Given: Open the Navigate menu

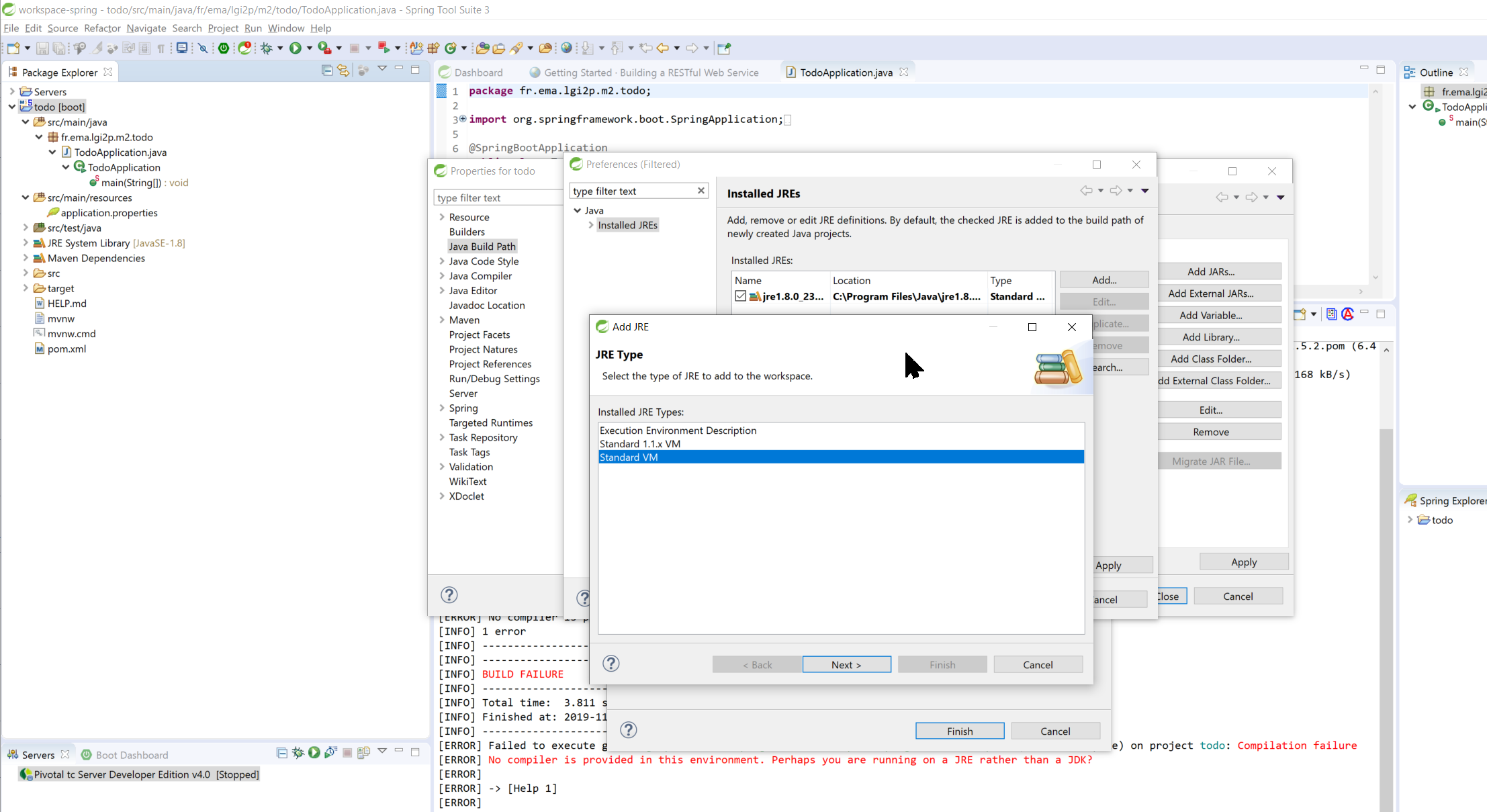Looking at the screenshot, I should point(146,28).
